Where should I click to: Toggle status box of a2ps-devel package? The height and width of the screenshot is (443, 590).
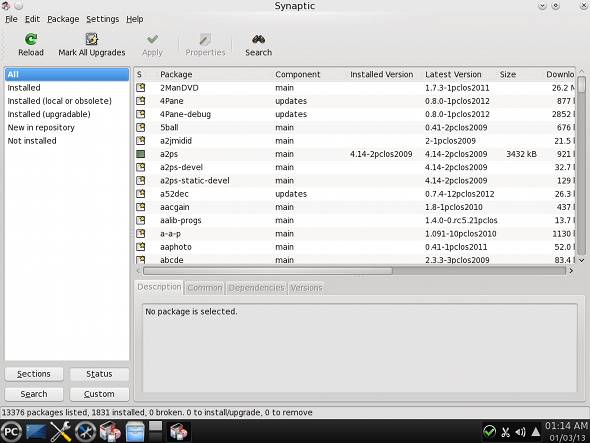[141, 167]
